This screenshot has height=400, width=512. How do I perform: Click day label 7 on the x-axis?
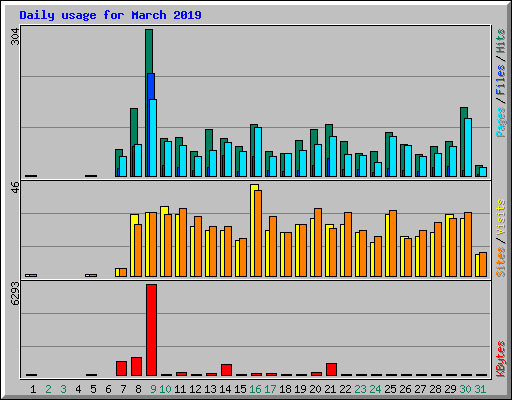point(123,389)
